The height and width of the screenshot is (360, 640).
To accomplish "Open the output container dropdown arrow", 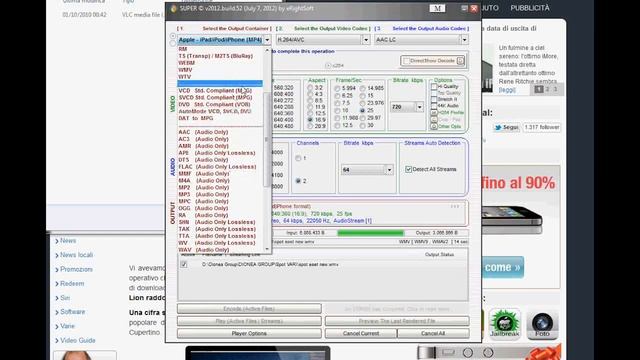I will pyautogui.click(x=267, y=40).
